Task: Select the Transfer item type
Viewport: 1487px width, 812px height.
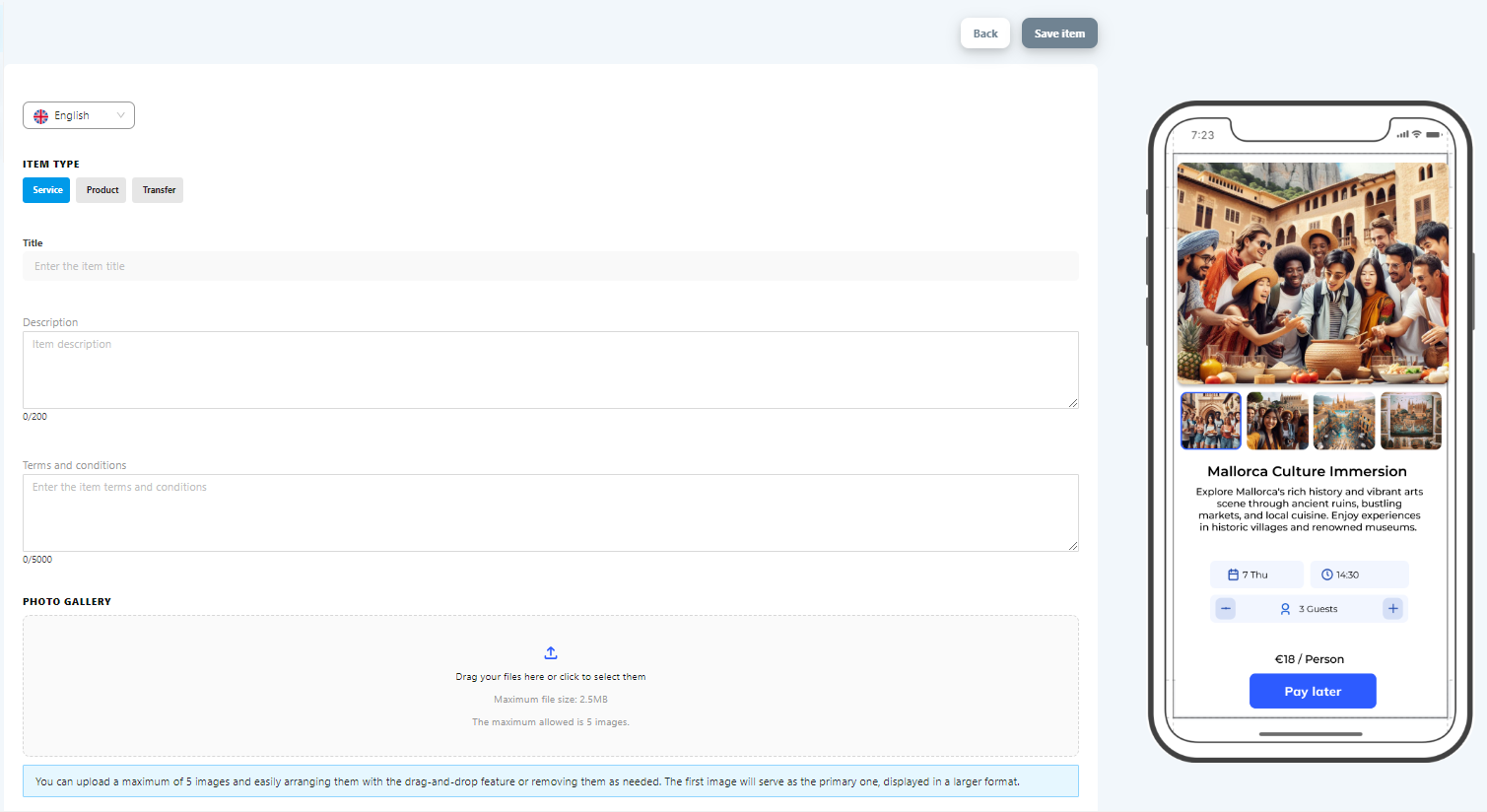Action: tap(158, 190)
